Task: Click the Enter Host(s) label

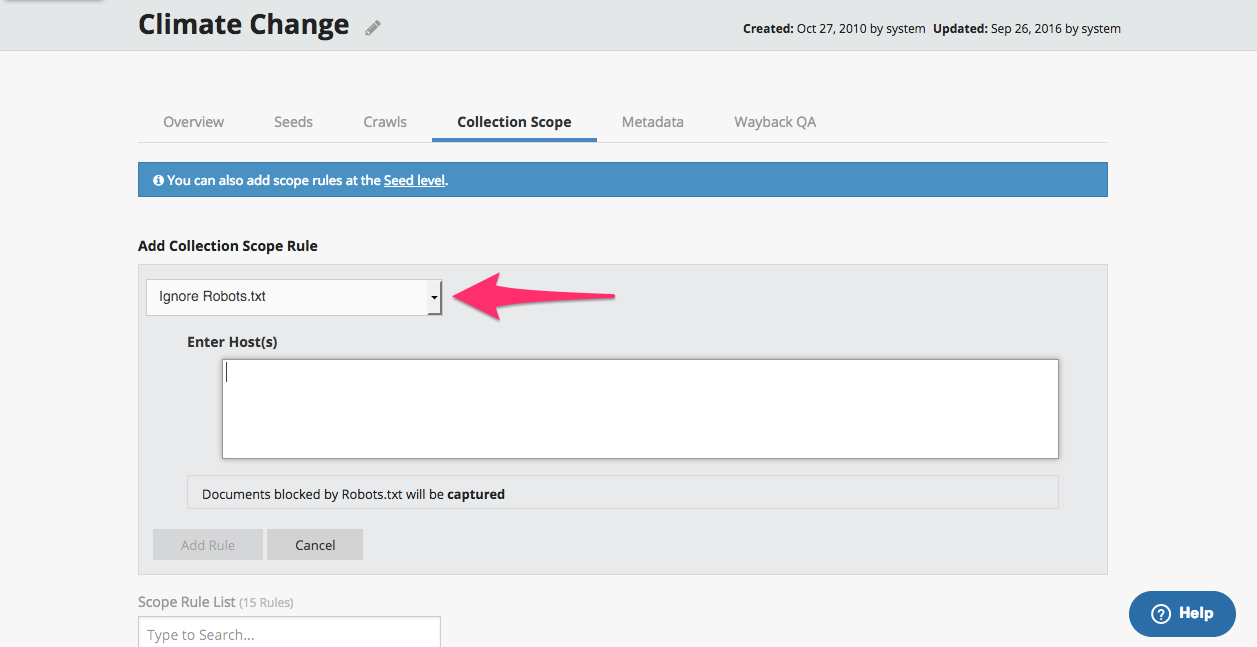Action: pos(232,342)
